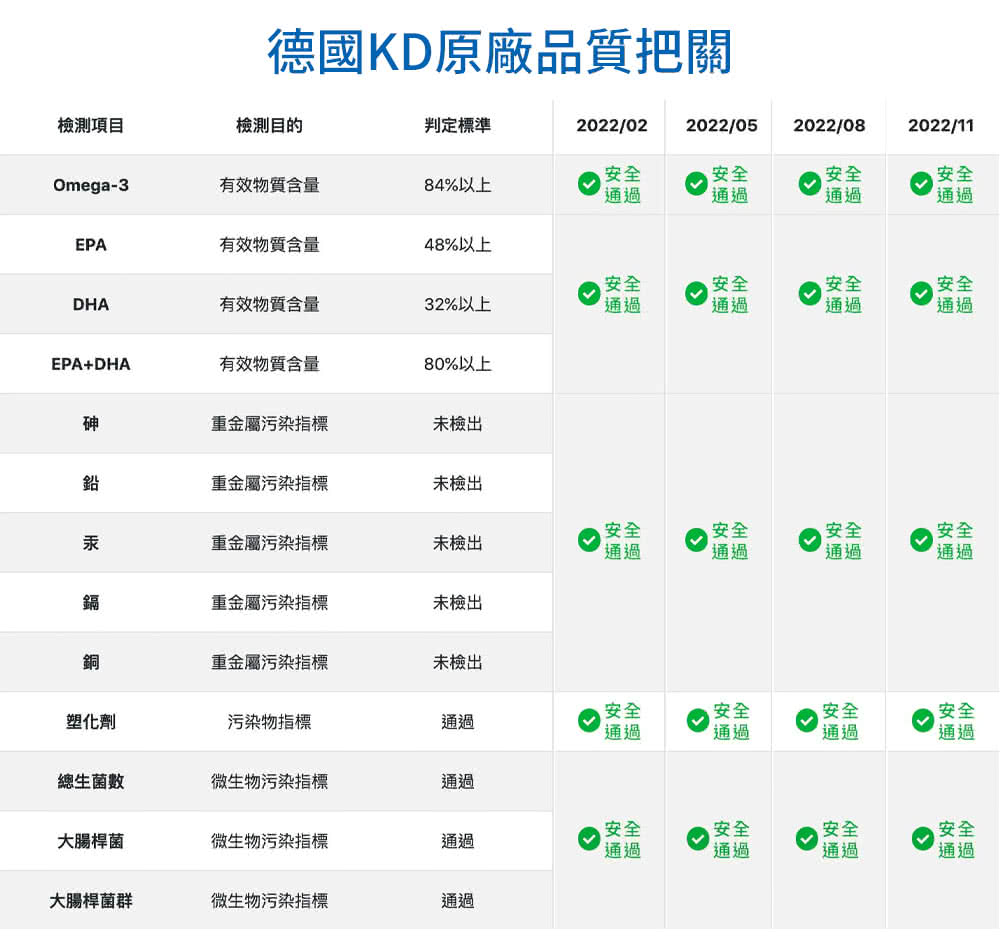Image resolution: width=1000 pixels, height=936 pixels.
Task: Click the Omega-3 row check icon under 2022/05
Action: 696,184
